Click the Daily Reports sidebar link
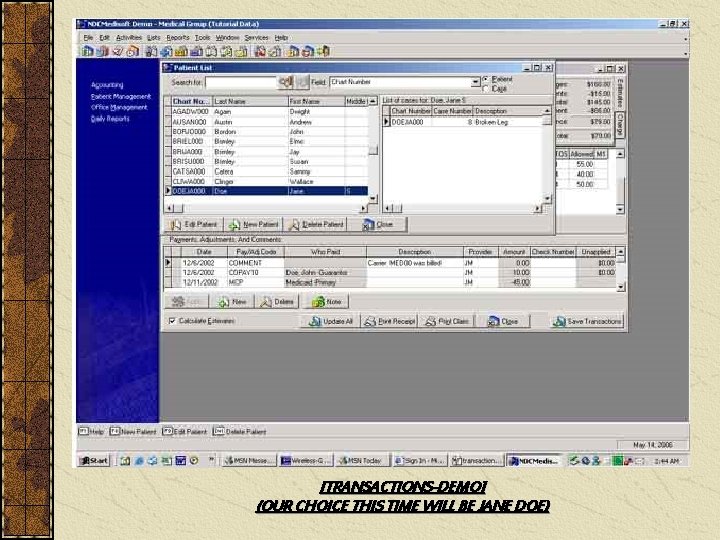 tap(110, 118)
